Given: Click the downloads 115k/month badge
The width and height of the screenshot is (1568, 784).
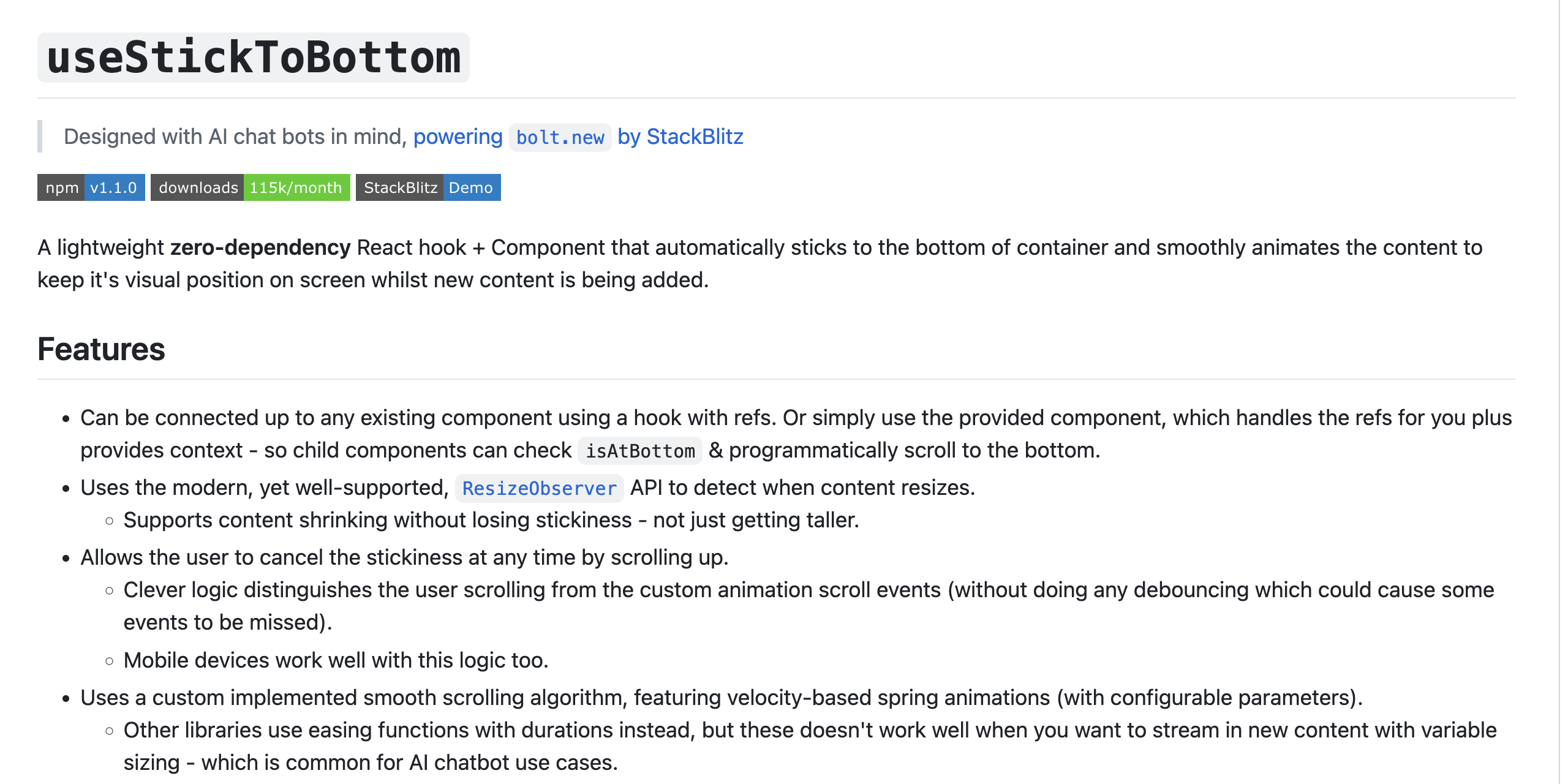Looking at the screenshot, I should pyautogui.click(x=250, y=187).
